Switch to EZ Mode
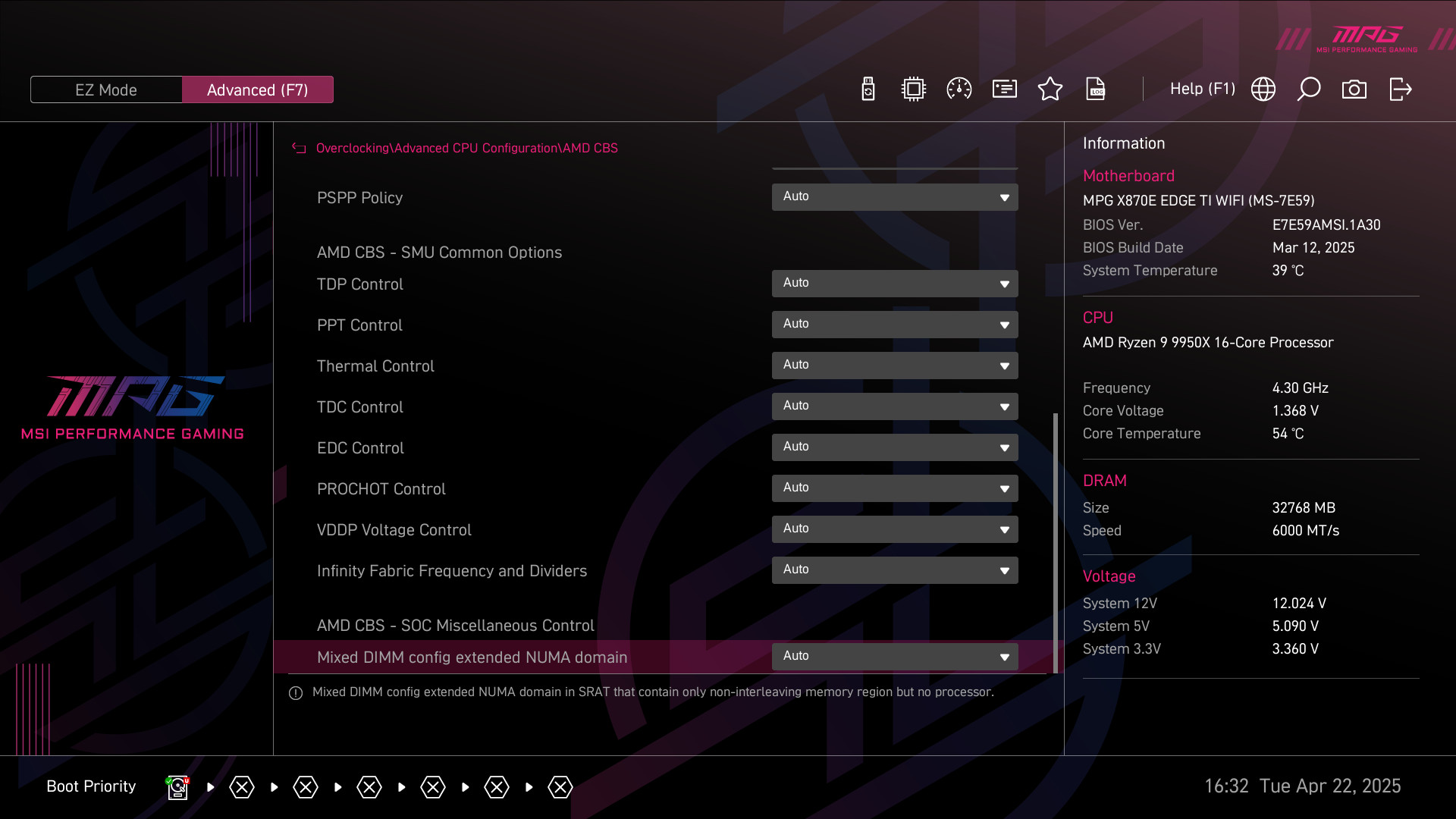 click(x=106, y=89)
